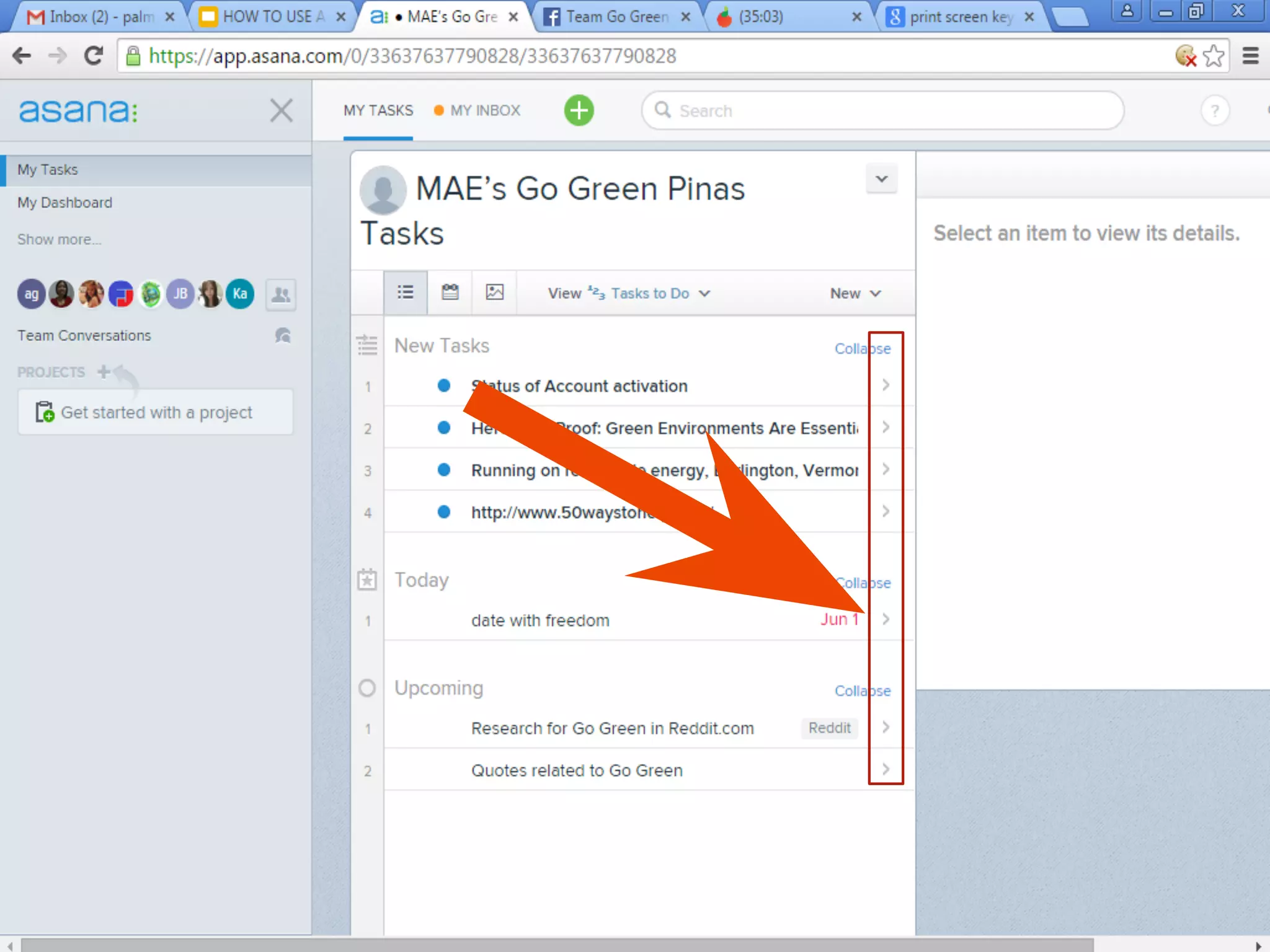Open the Tasks to Do view dropdown

pos(650,293)
